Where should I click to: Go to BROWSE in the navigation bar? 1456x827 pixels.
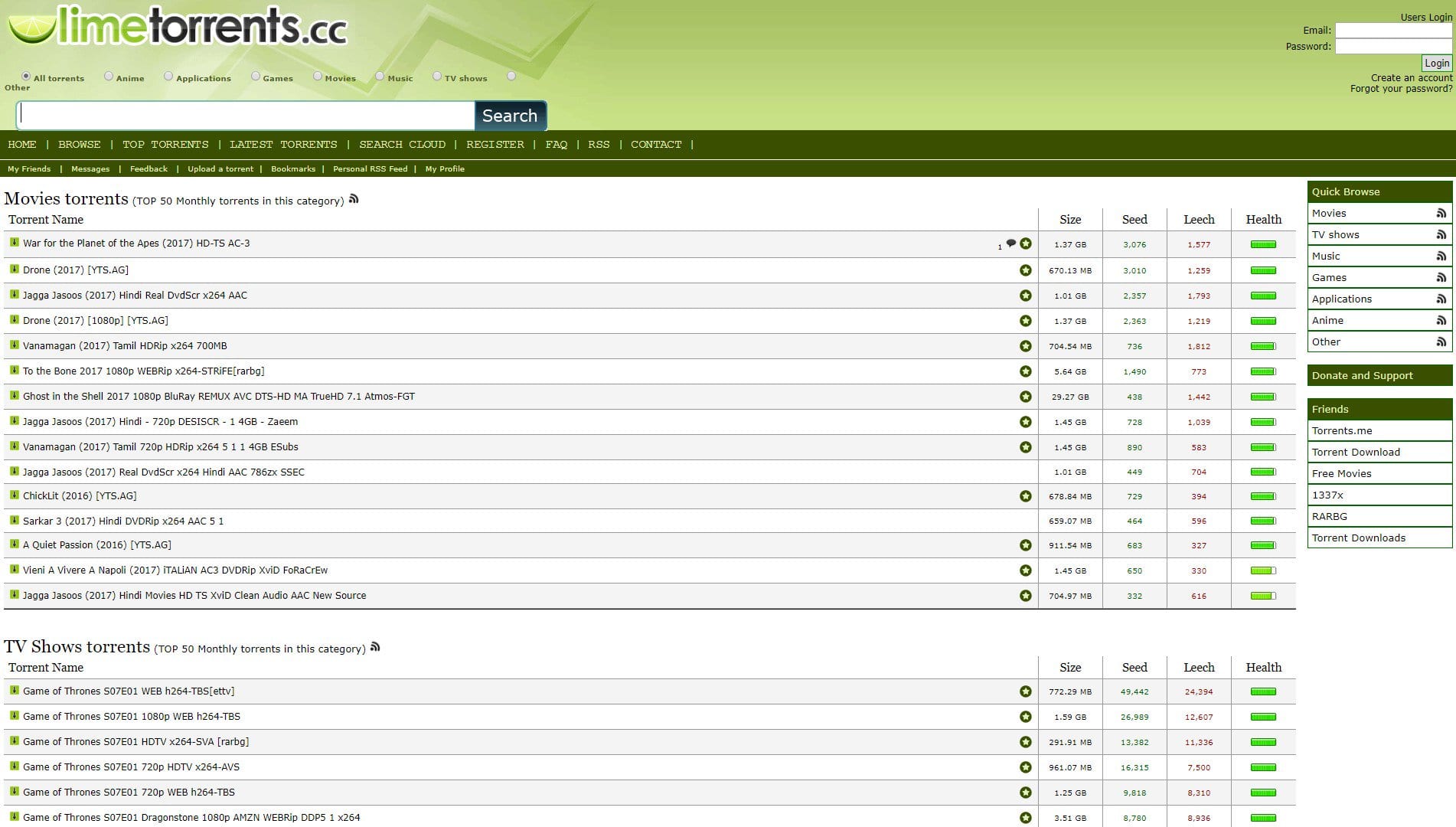click(x=80, y=145)
